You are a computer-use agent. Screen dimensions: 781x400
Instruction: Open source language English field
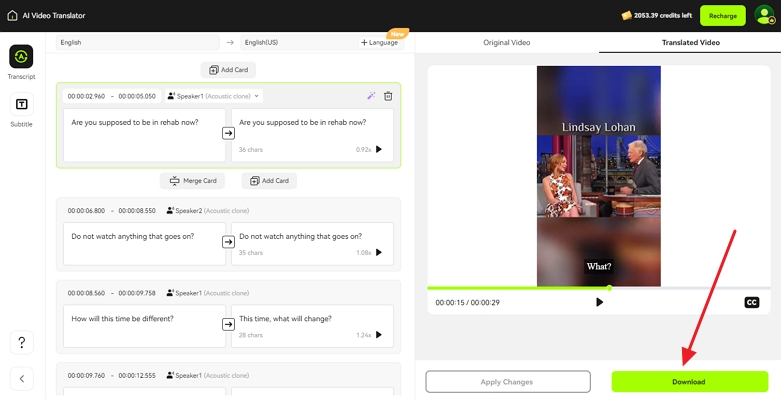pyautogui.click(x=137, y=42)
